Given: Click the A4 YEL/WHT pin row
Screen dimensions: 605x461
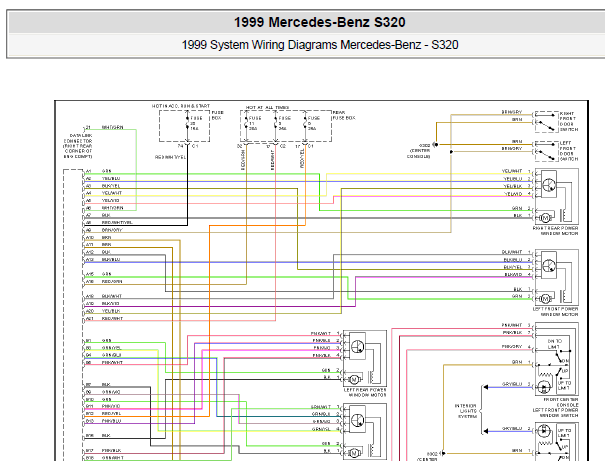Looking at the screenshot, I should (x=103, y=193).
